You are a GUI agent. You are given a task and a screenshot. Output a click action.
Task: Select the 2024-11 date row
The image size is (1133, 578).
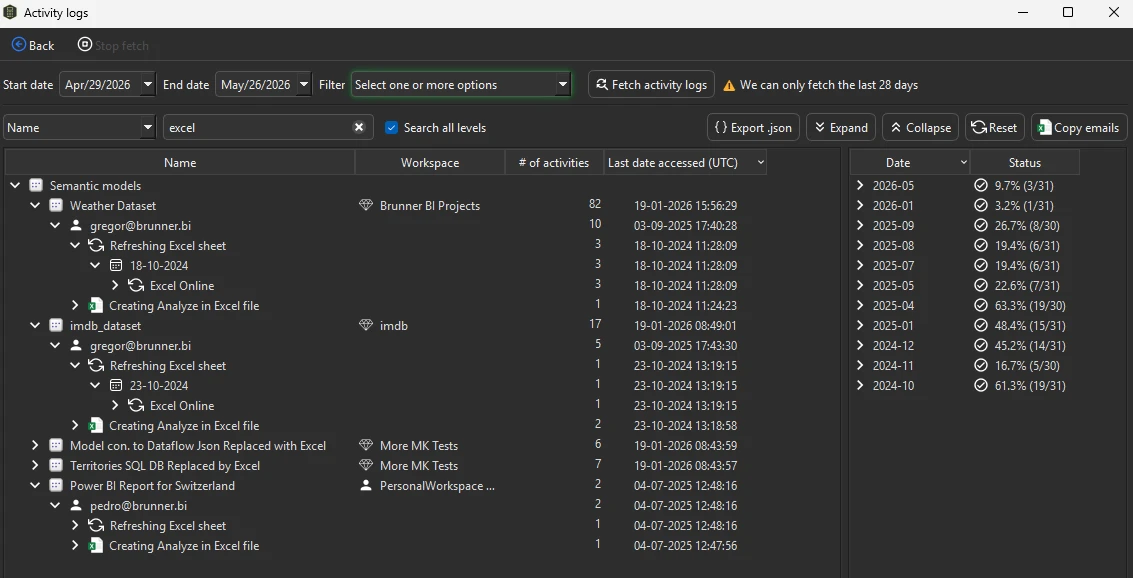[x=965, y=366]
